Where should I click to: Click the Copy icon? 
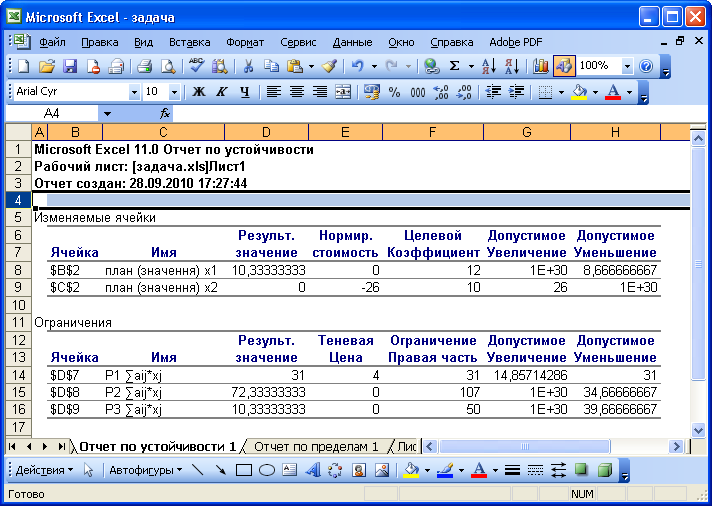tap(271, 66)
